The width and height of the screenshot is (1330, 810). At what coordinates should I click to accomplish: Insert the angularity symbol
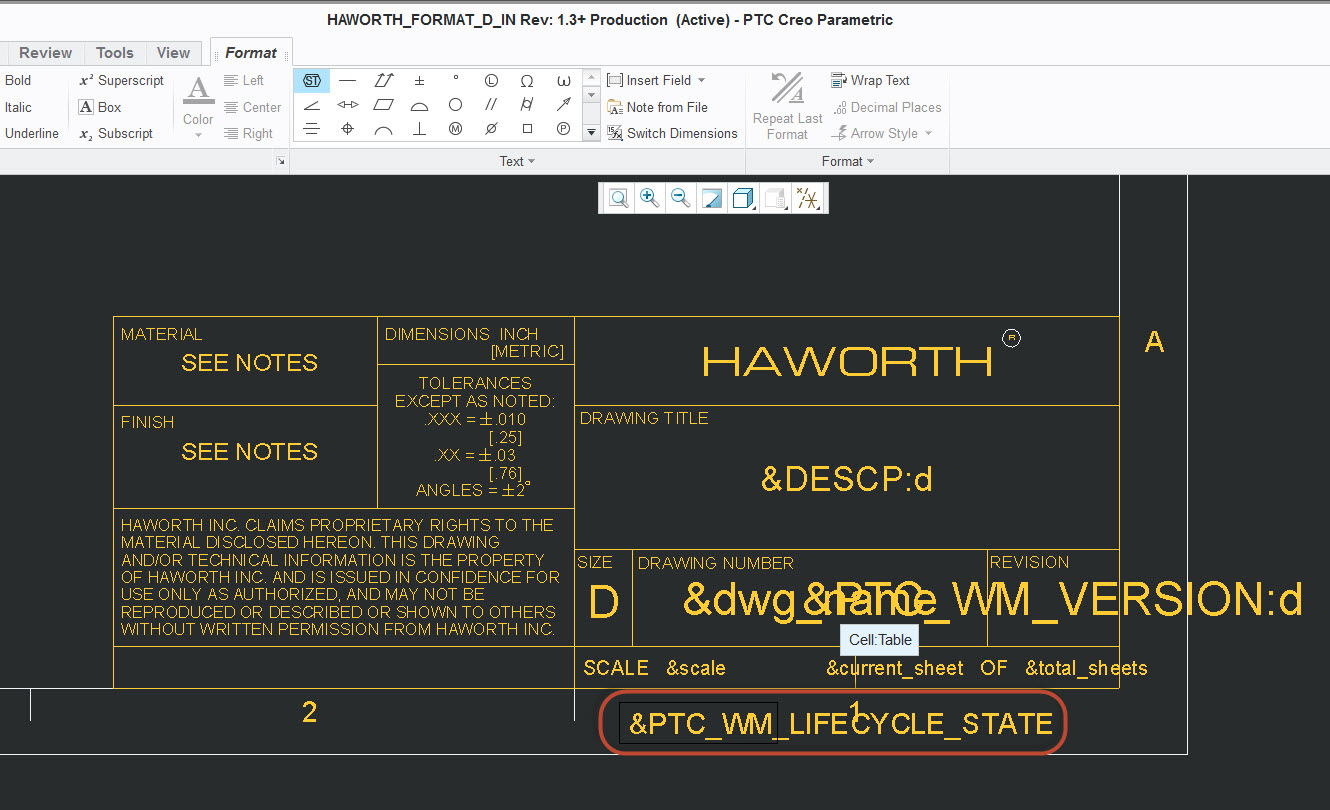312,105
